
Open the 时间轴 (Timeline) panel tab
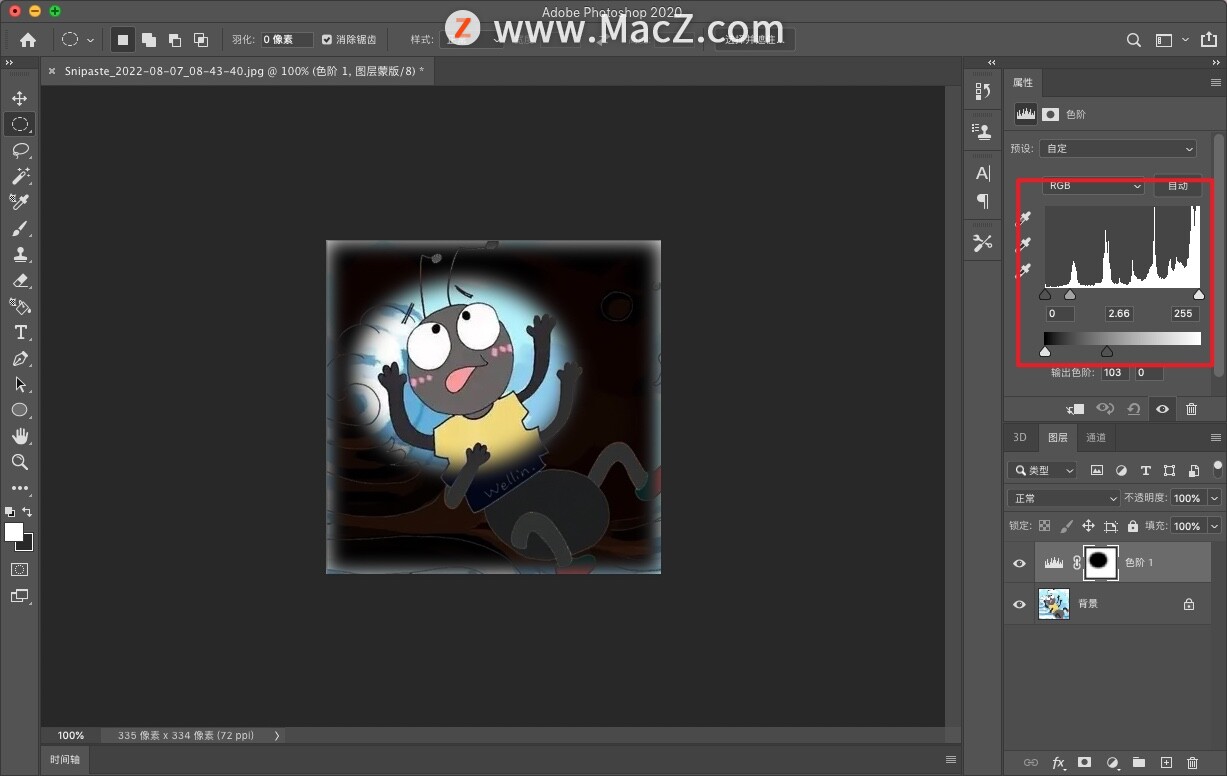point(65,759)
